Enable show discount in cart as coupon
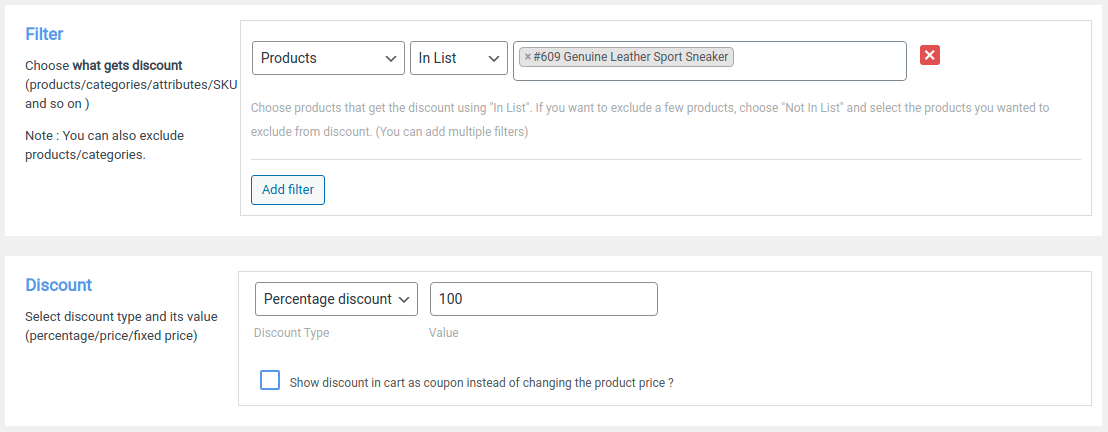The image size is (1108, 432). coord(269,381)
